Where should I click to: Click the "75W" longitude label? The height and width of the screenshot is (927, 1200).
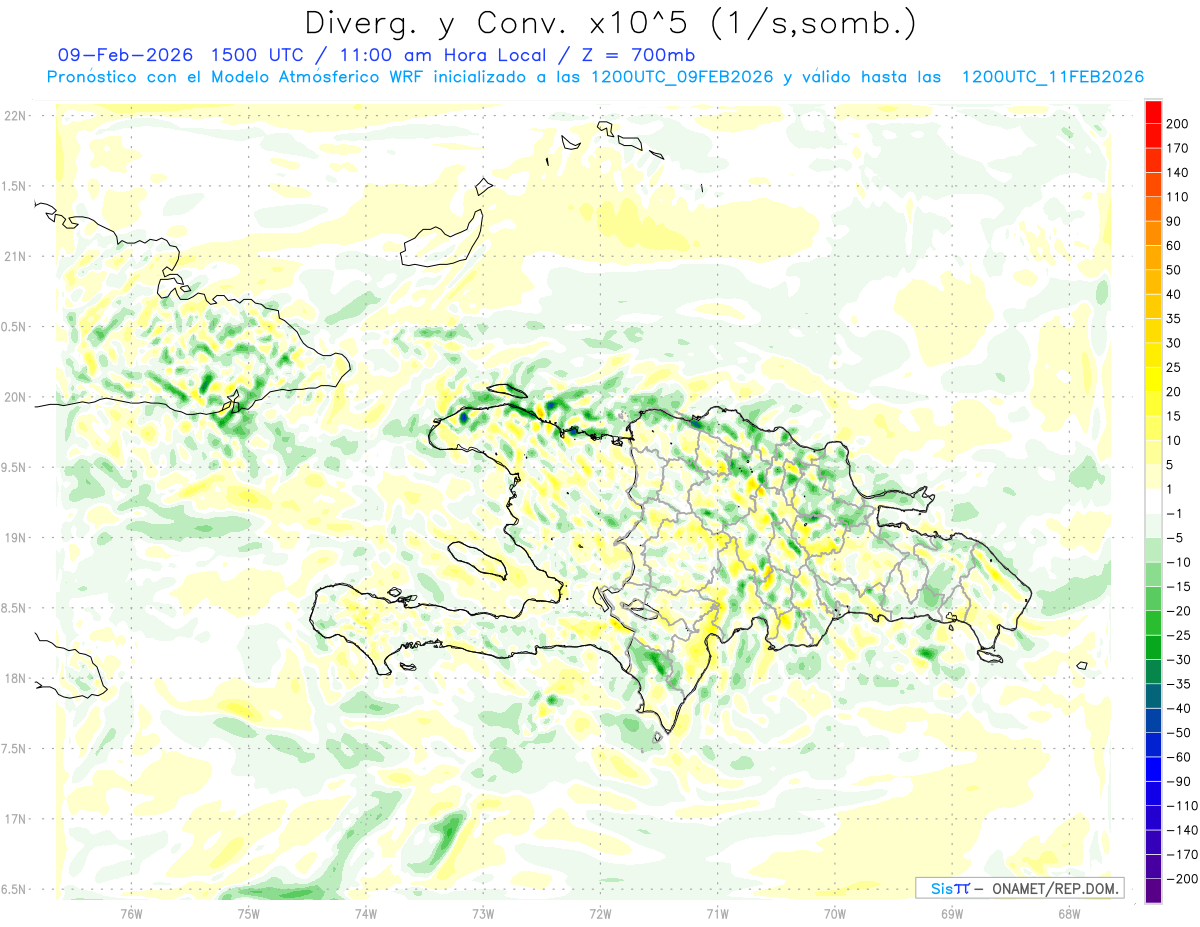pyautogui.click(x=248, y=913)
